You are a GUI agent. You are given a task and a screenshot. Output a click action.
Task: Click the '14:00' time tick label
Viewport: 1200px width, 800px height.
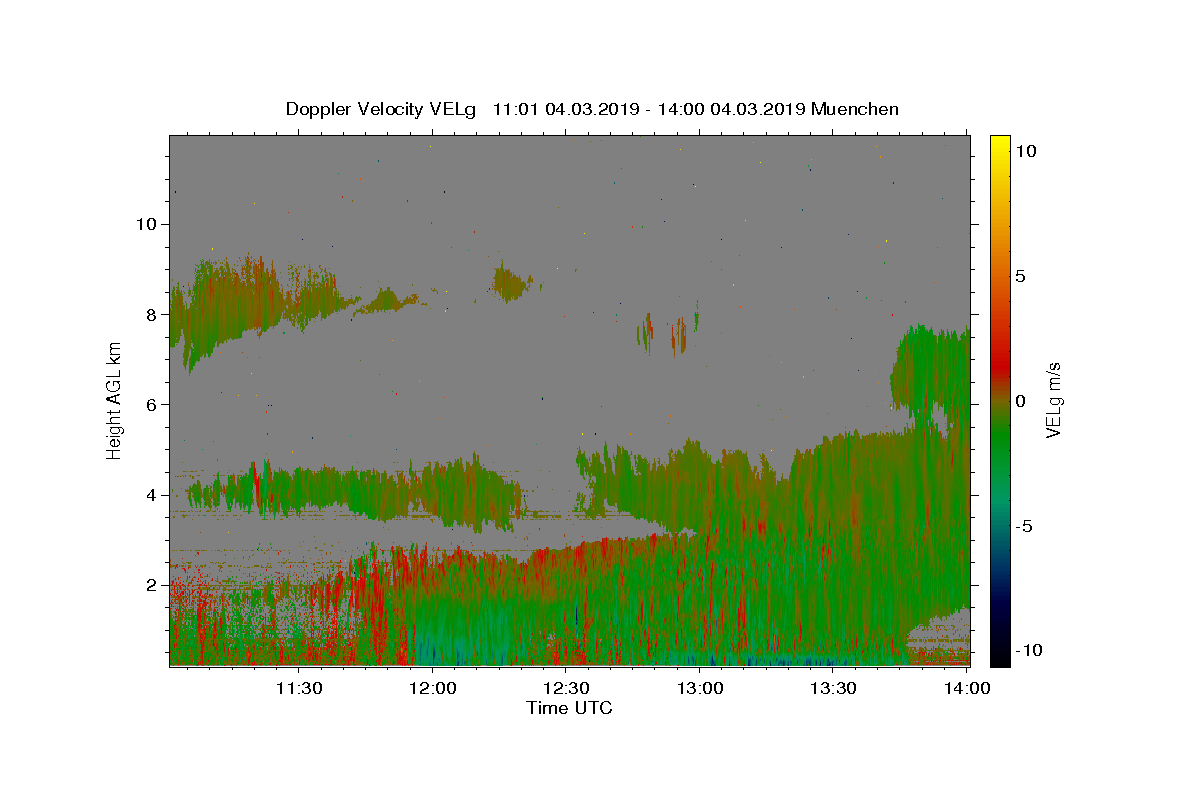pyautogui.click(x=967, y=688)
